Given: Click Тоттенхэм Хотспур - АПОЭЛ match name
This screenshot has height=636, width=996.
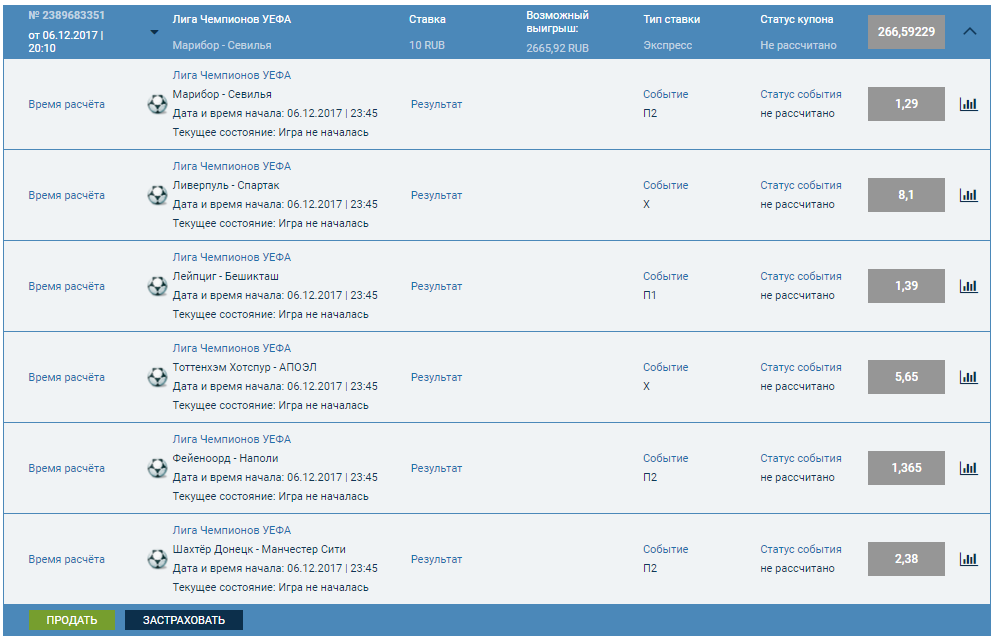Looking at the screenshot, I should pos(245,367).
